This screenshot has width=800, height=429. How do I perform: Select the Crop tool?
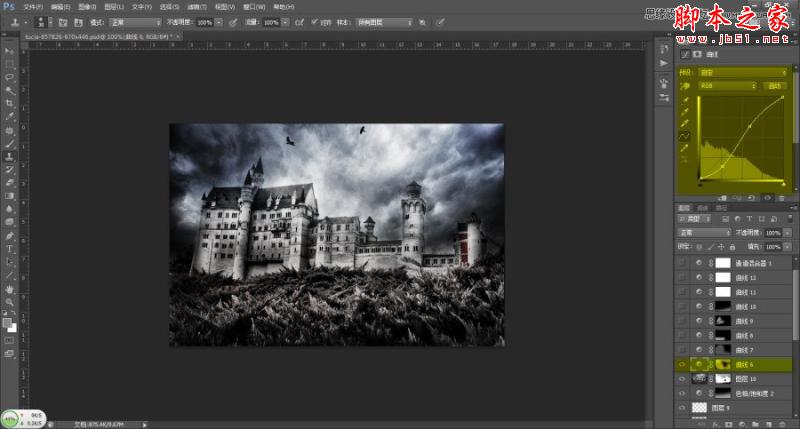[9, 104]
